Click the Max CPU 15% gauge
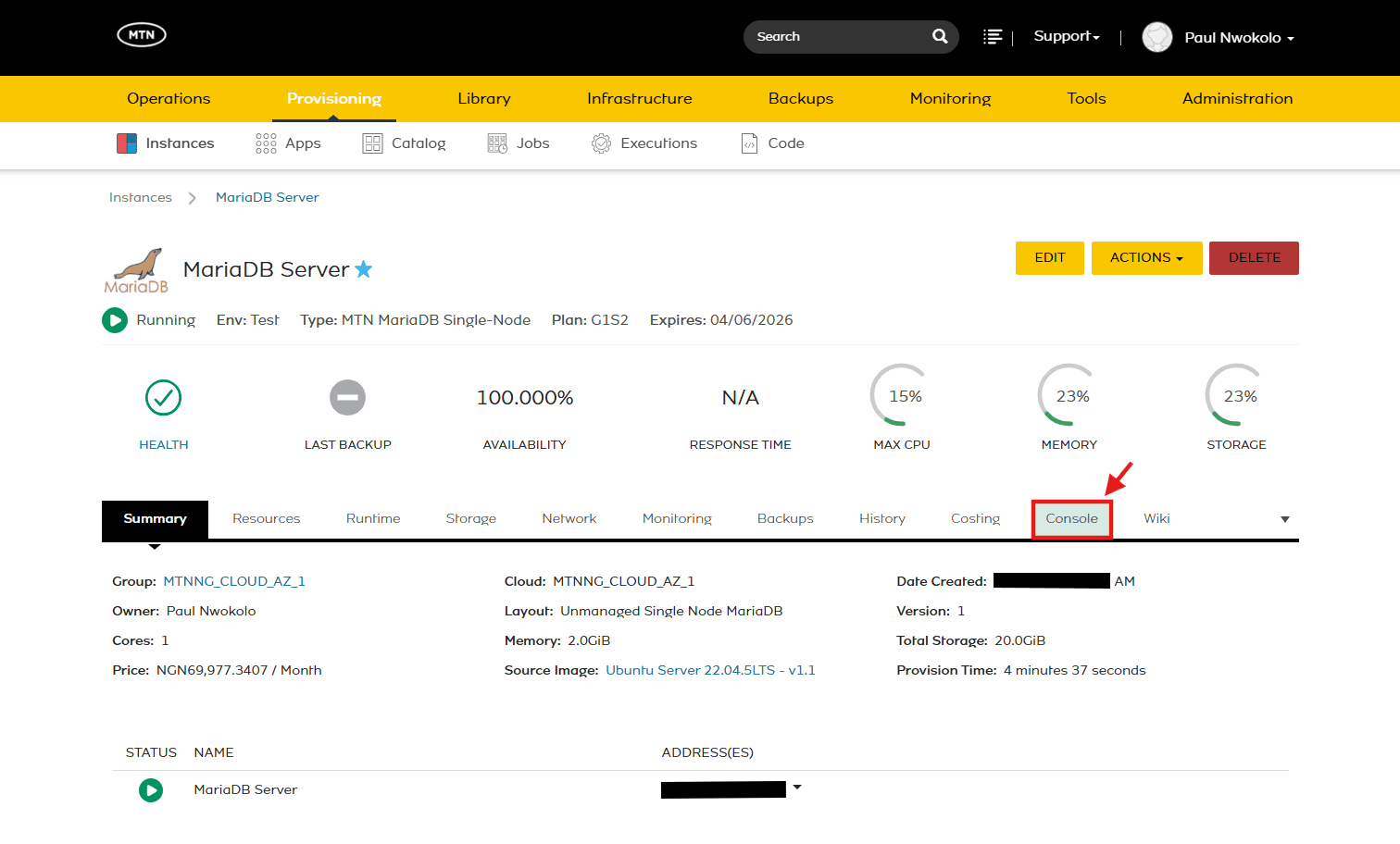Viewport: 1400px width, 844px height. [x=902, y=396]
